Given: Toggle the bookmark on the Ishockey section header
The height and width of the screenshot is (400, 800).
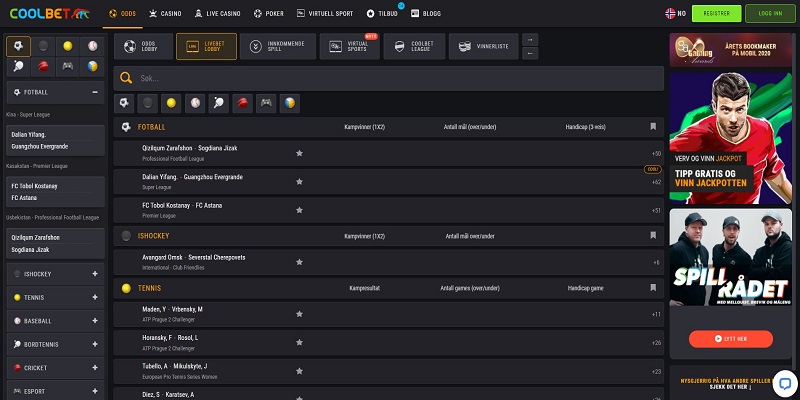Looking at the screenshot, I should pos(653,236).
